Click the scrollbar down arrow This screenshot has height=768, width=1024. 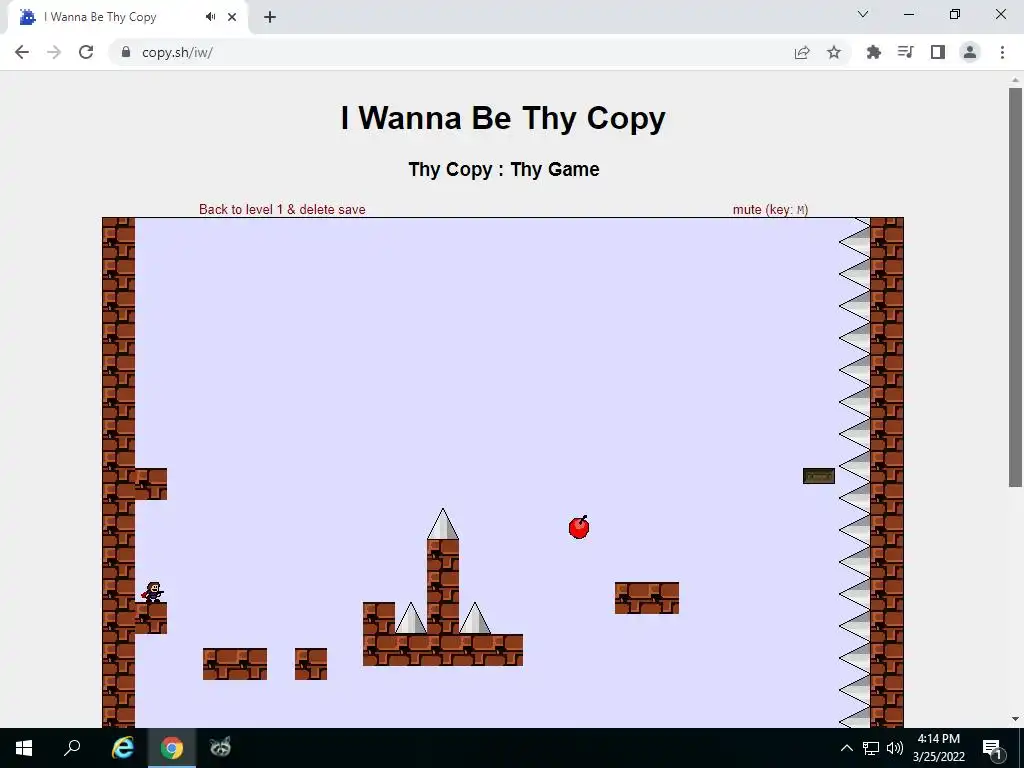click(x=1015, y=719)
